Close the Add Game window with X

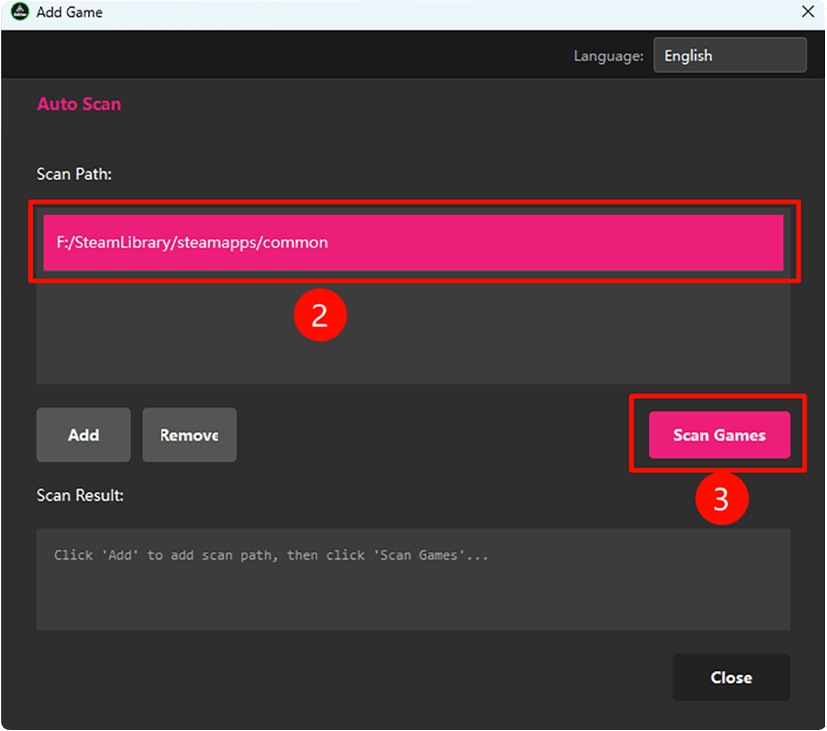point(808,13)
